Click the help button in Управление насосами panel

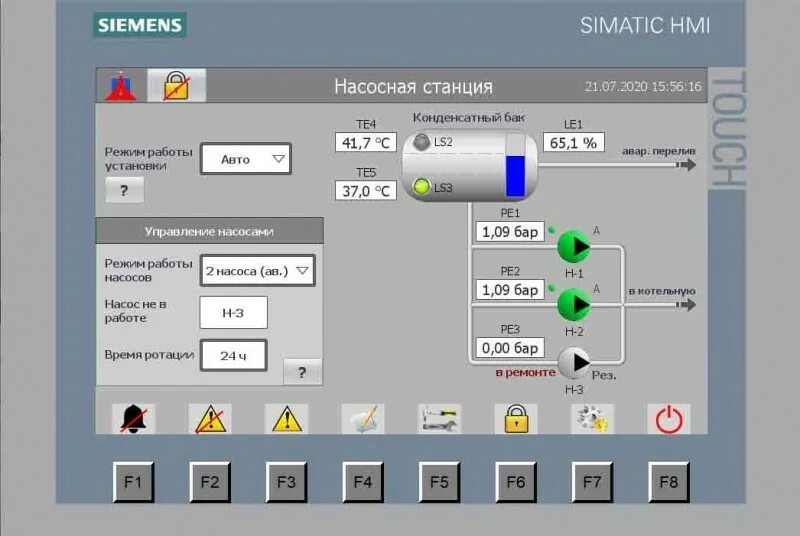tap(303, 372)
